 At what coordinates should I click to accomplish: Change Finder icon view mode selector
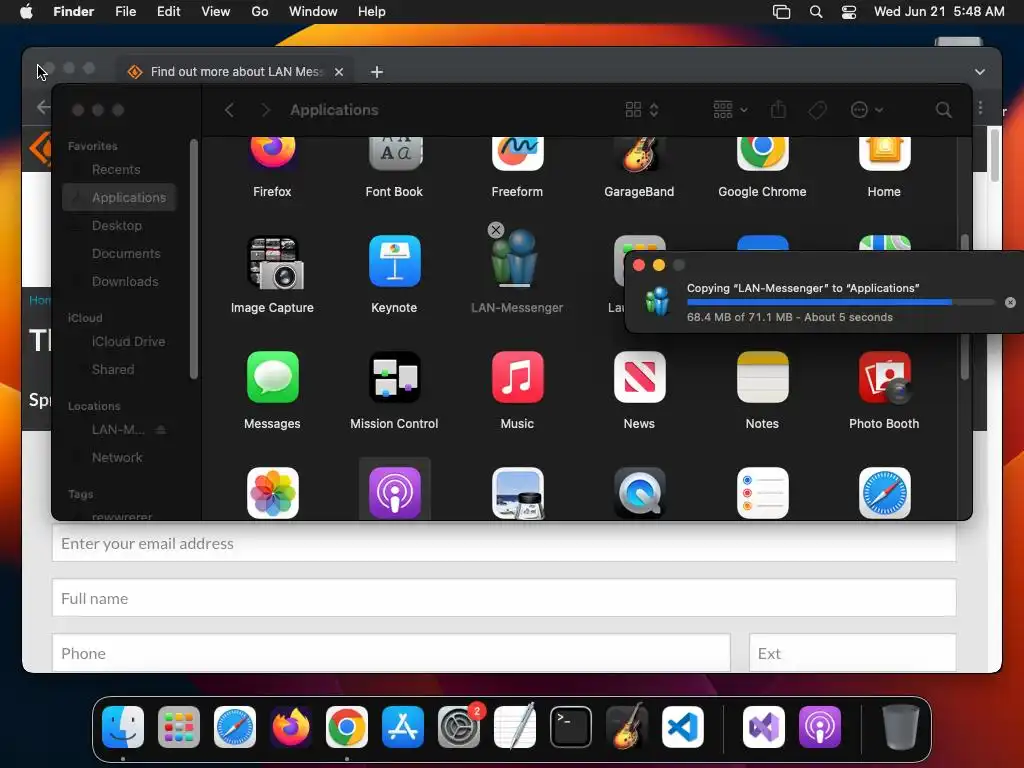coord(641,110)
